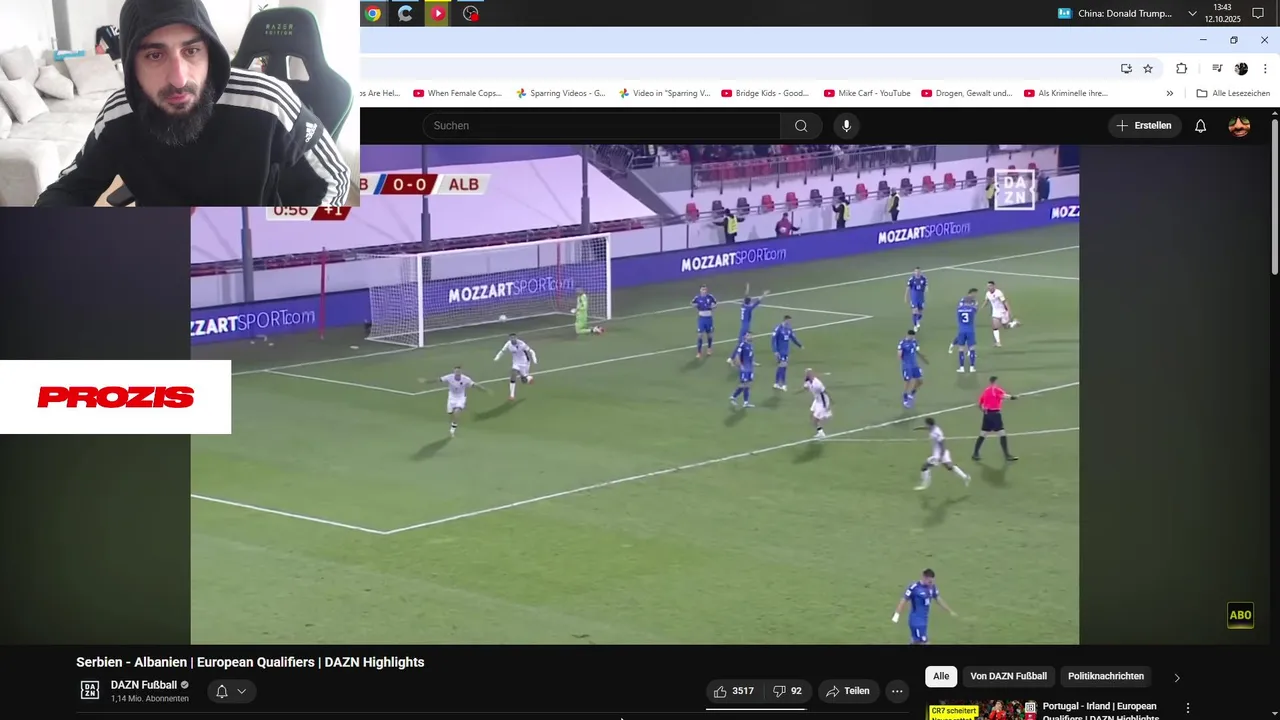Start voice search with microphone icon
The width and height of the screenshot is (1280, 720).
pos(846,126)
